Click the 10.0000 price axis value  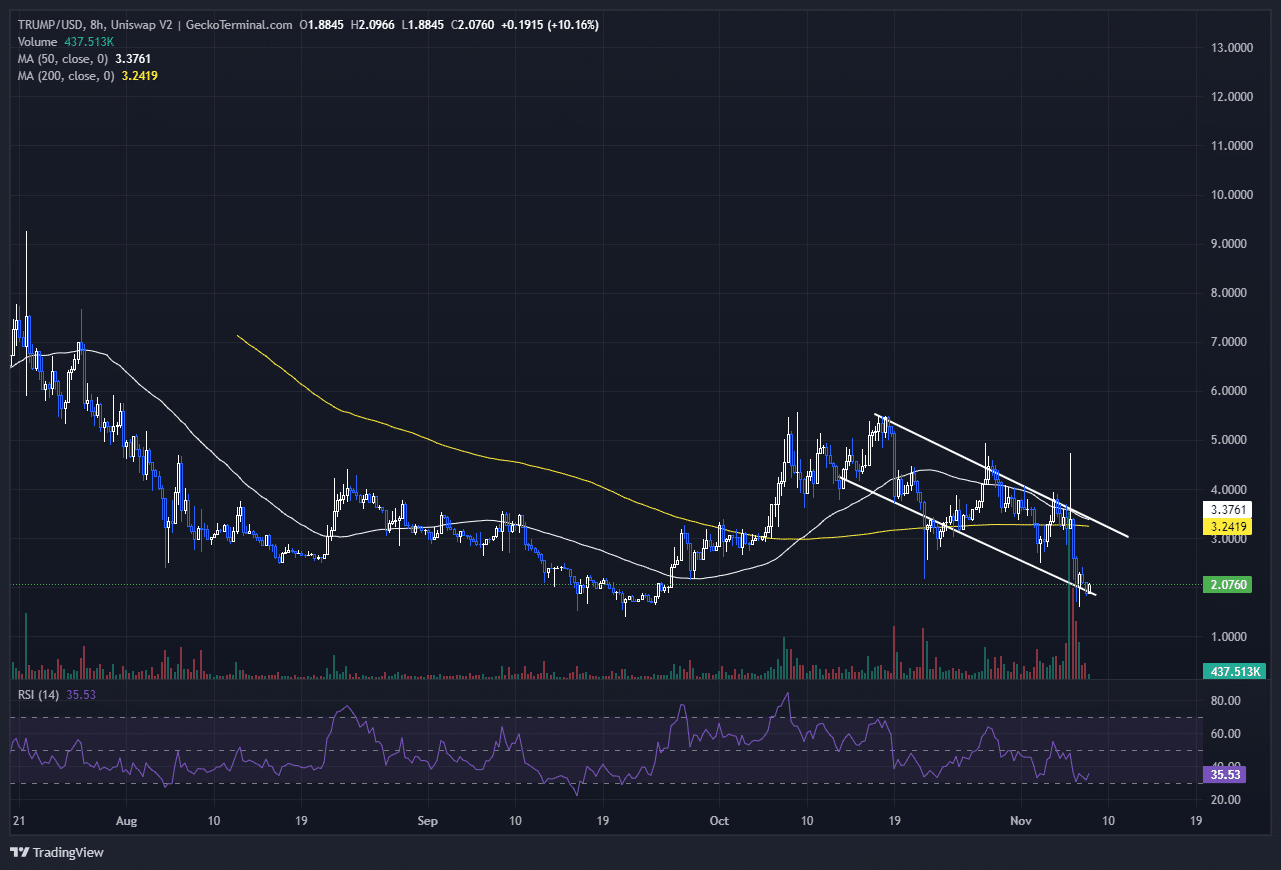tap(1230, 195)
